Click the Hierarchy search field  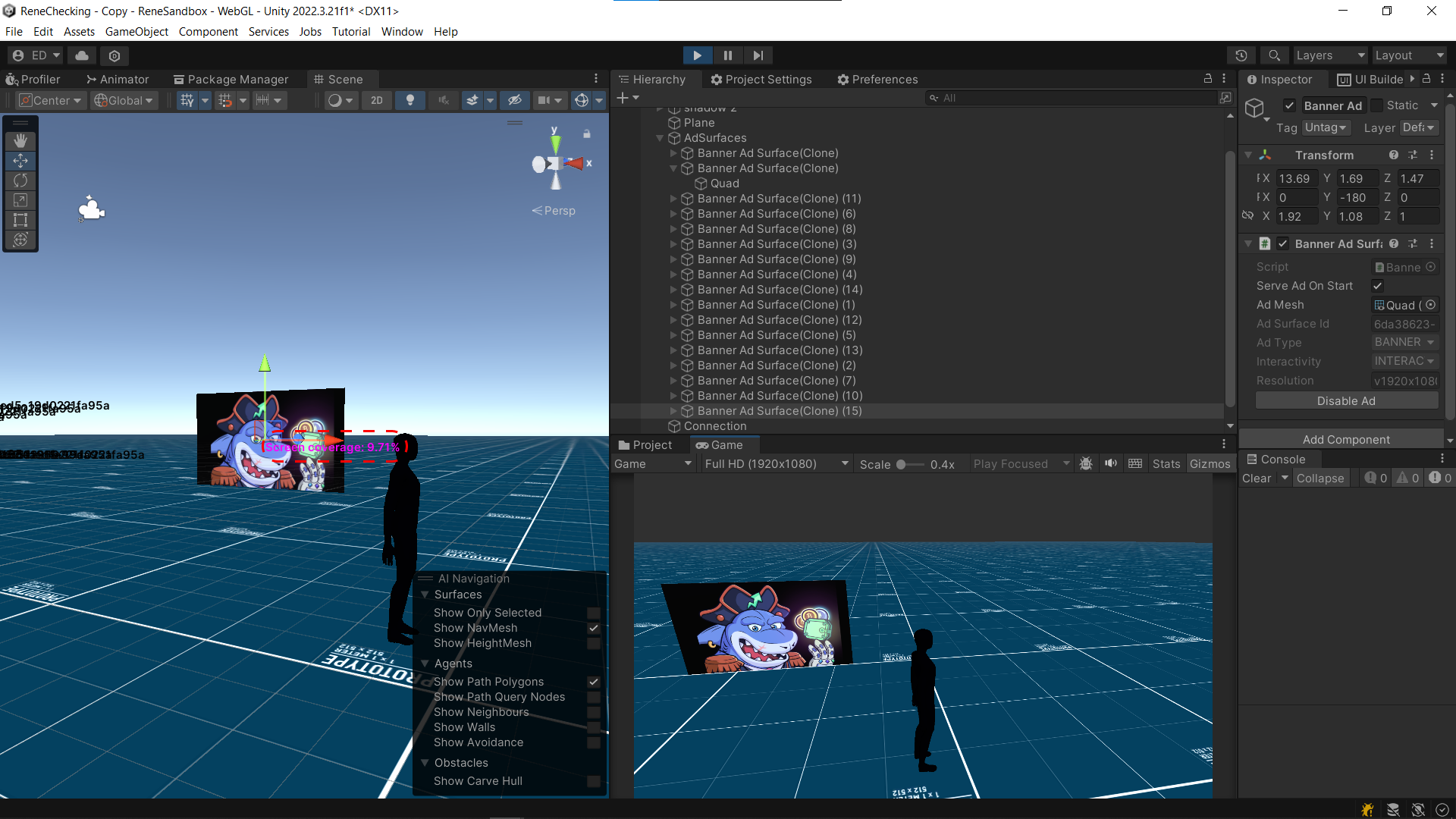pyautogui.click(x=1072, y=98)
